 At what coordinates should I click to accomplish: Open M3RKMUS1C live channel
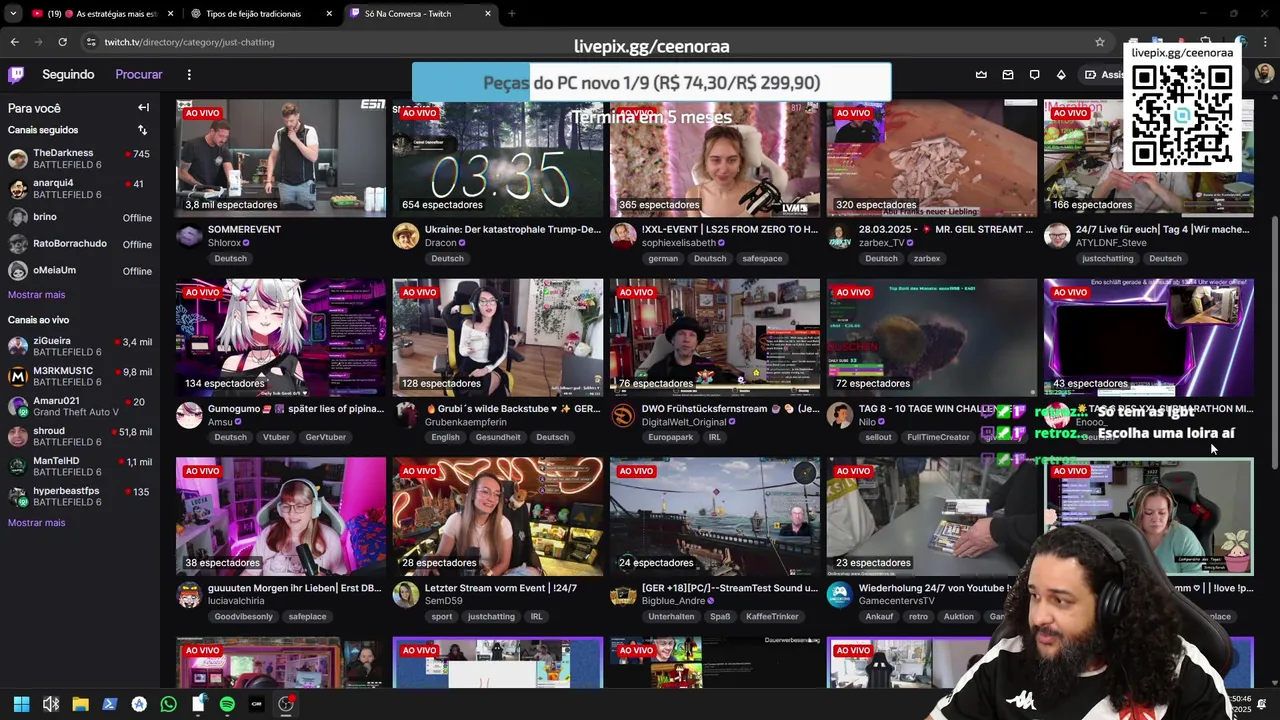click(79, 377)
